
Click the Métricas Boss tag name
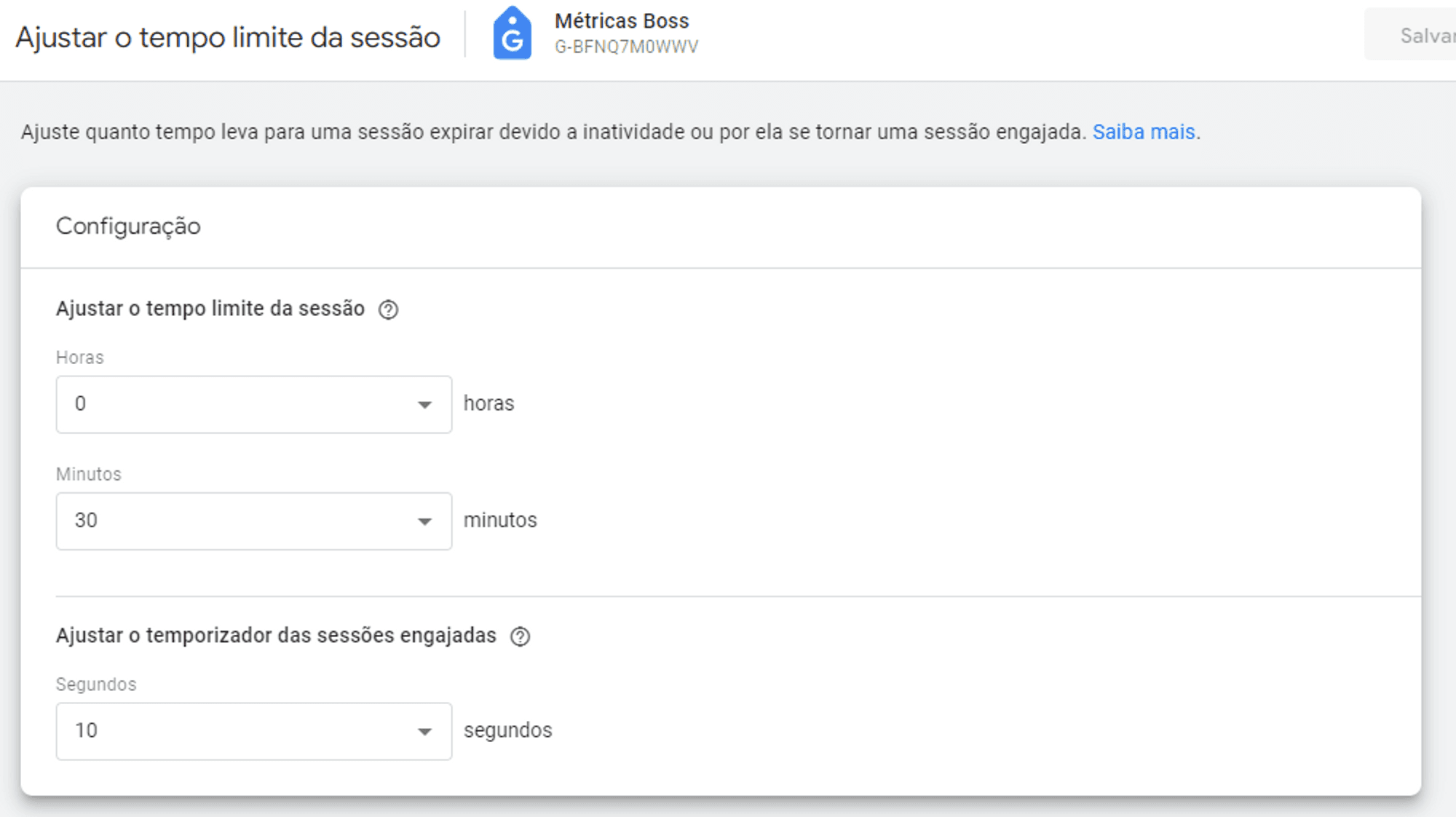tap(621, 21)
